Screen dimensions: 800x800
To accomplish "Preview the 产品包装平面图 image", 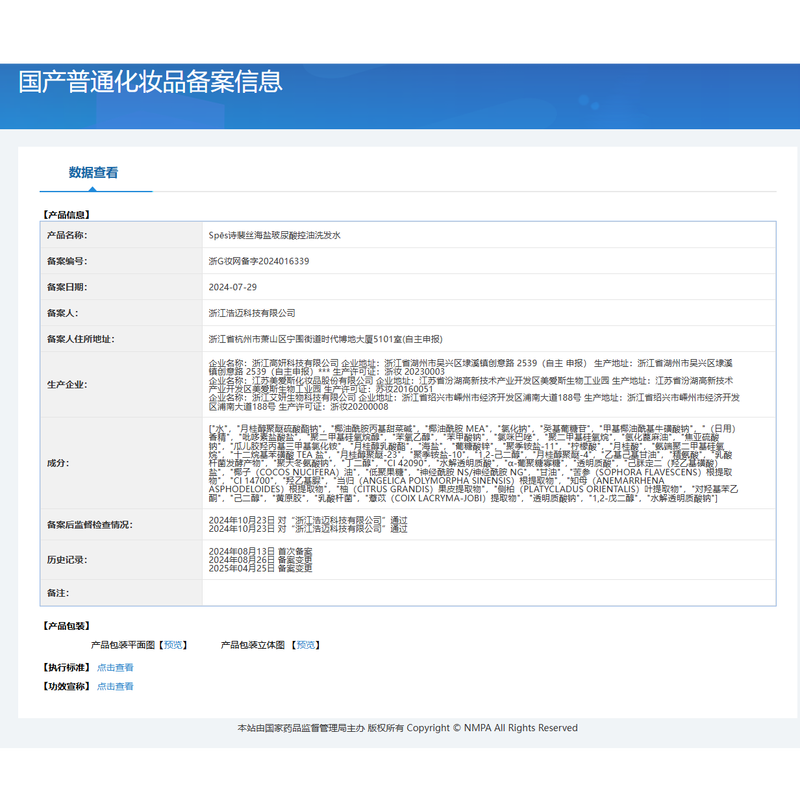I will [174, 645].
